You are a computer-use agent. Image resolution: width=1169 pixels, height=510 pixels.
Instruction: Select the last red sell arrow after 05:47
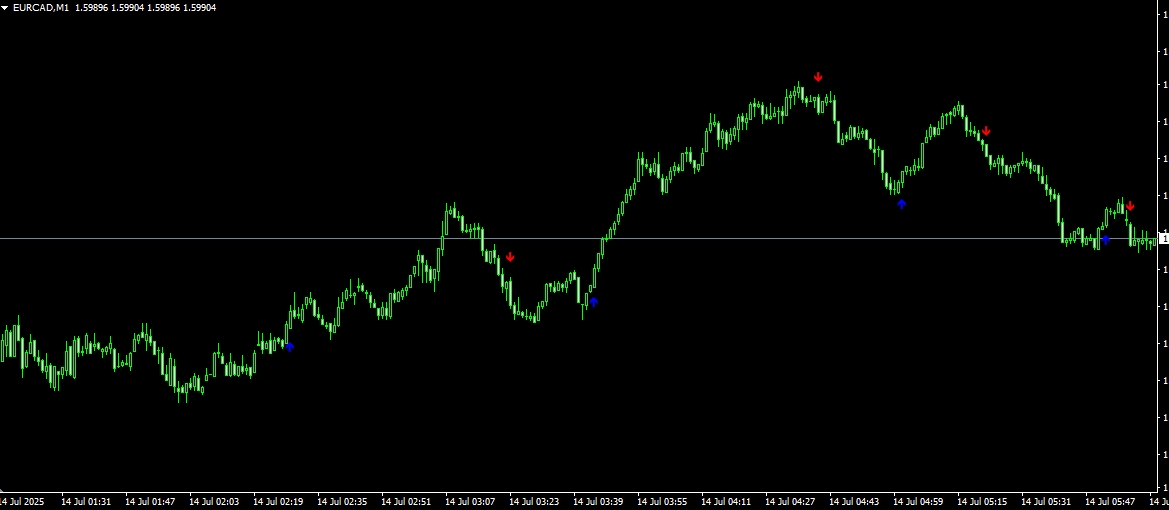(1130, 206)
